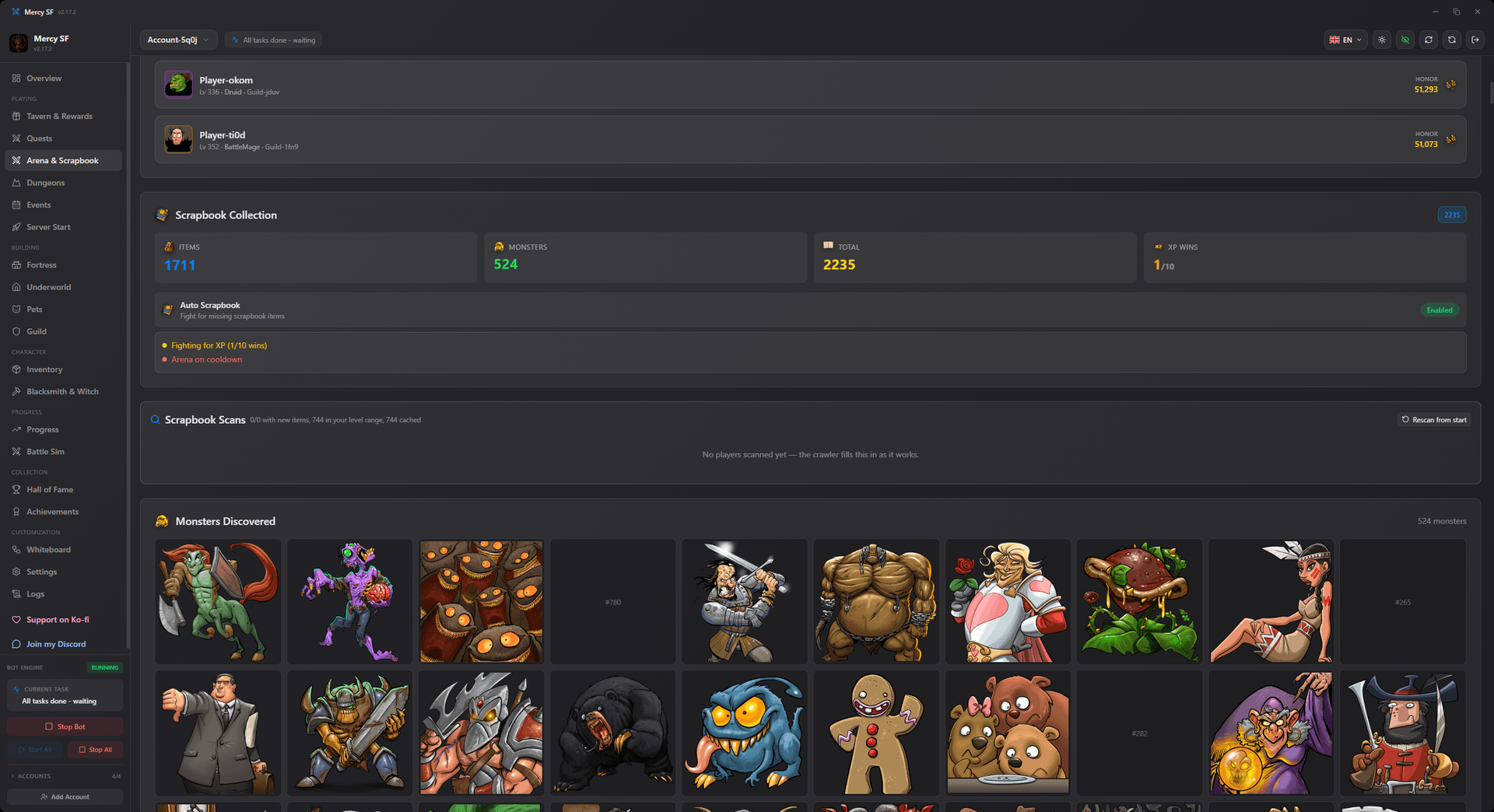Click the 2235 badge in Scrapbook Collection

click(x=1452, y=215)
